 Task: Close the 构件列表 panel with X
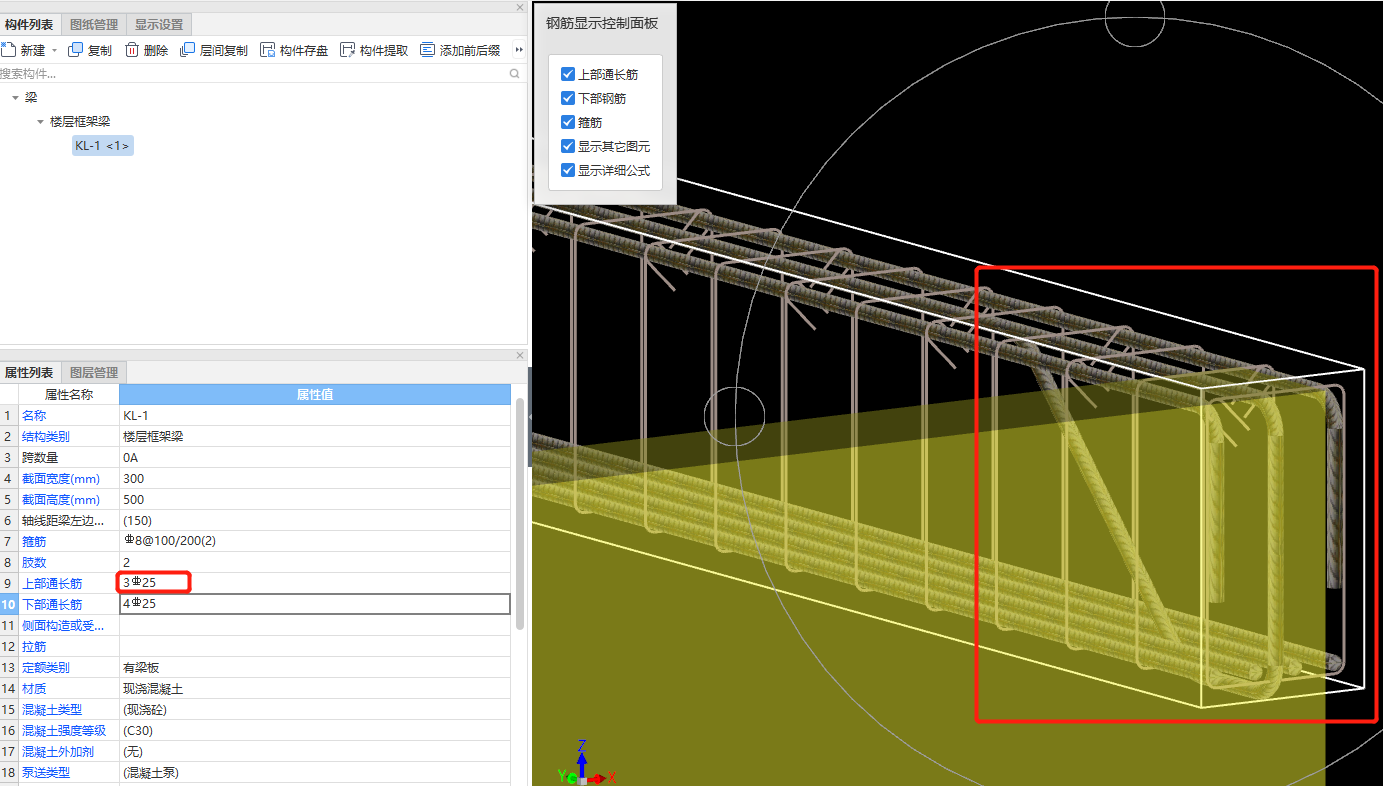pyautogui.click(x=519, y=8)
